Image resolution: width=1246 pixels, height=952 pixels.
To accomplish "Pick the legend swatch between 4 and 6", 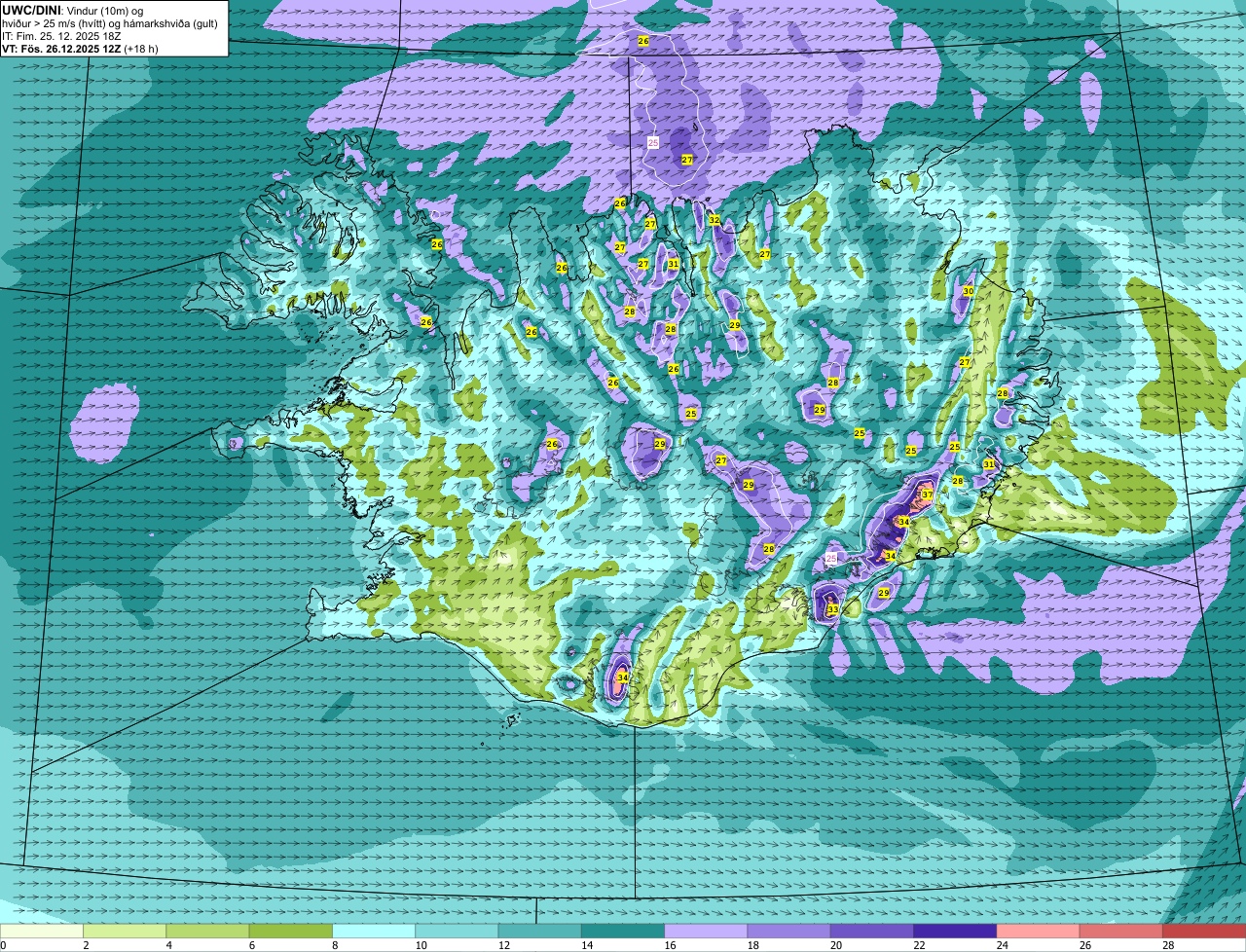I will (207, 932).
